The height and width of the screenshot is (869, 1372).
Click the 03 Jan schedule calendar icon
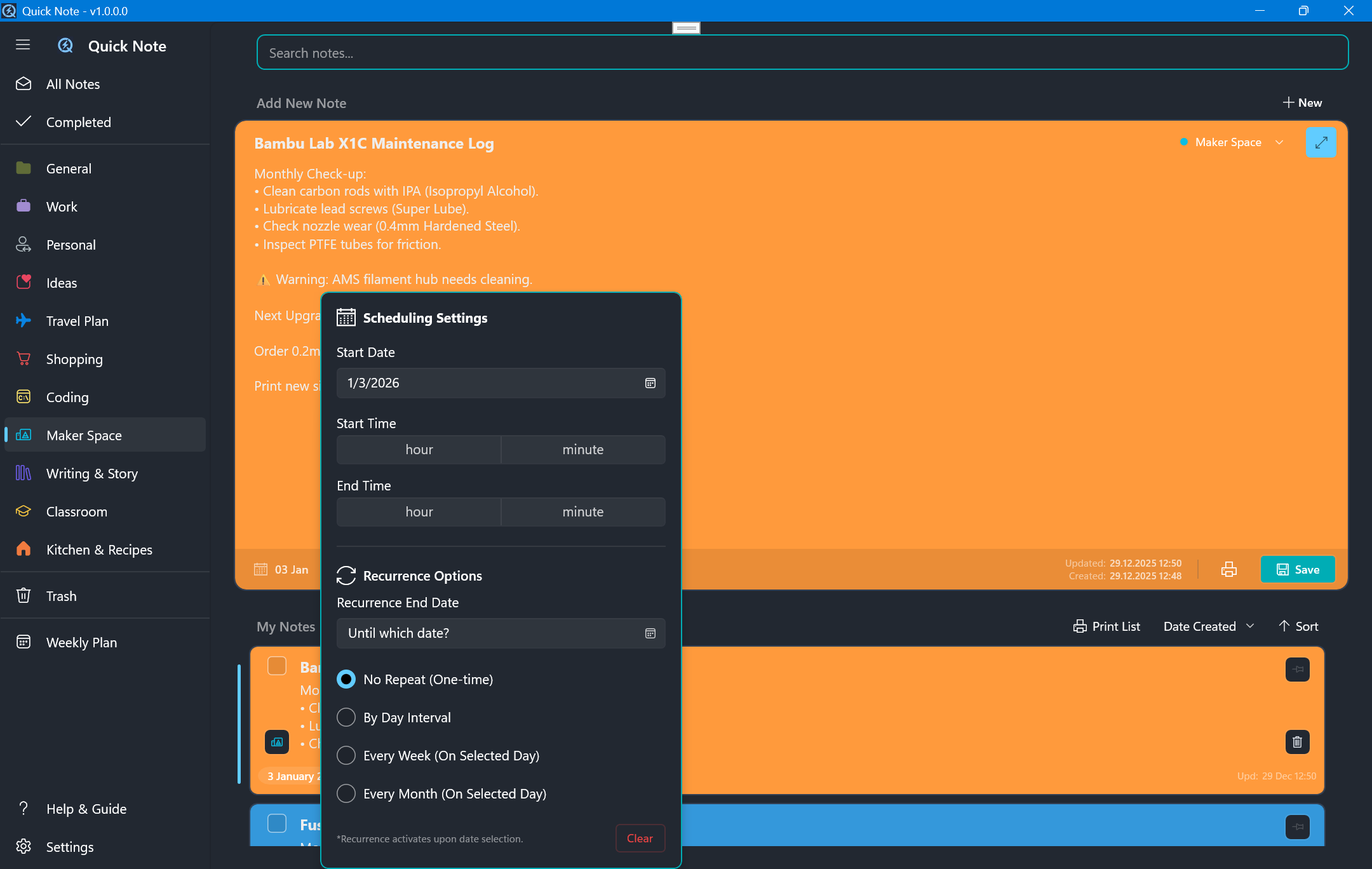click(261, 570)
